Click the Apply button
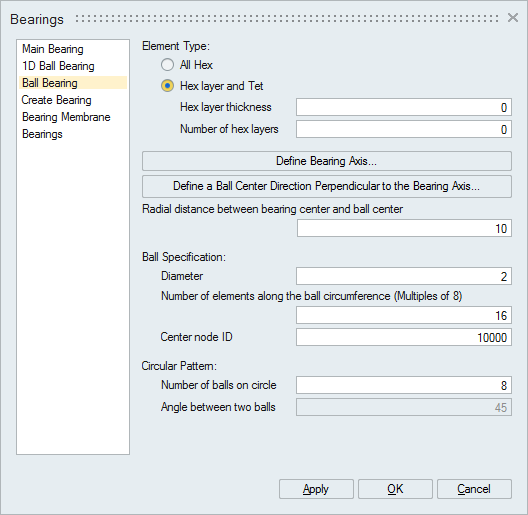 [x=316, y=489]
